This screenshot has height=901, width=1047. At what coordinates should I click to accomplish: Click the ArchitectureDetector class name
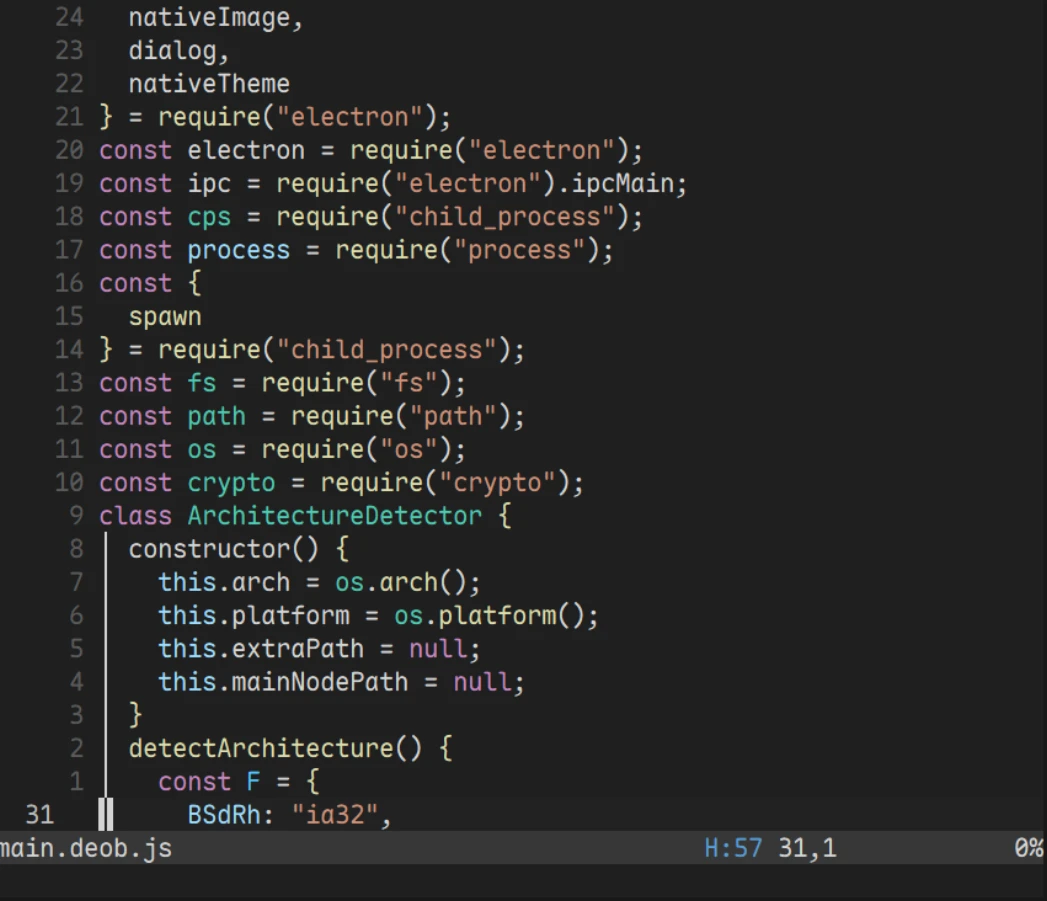click(x=335, y=516)
